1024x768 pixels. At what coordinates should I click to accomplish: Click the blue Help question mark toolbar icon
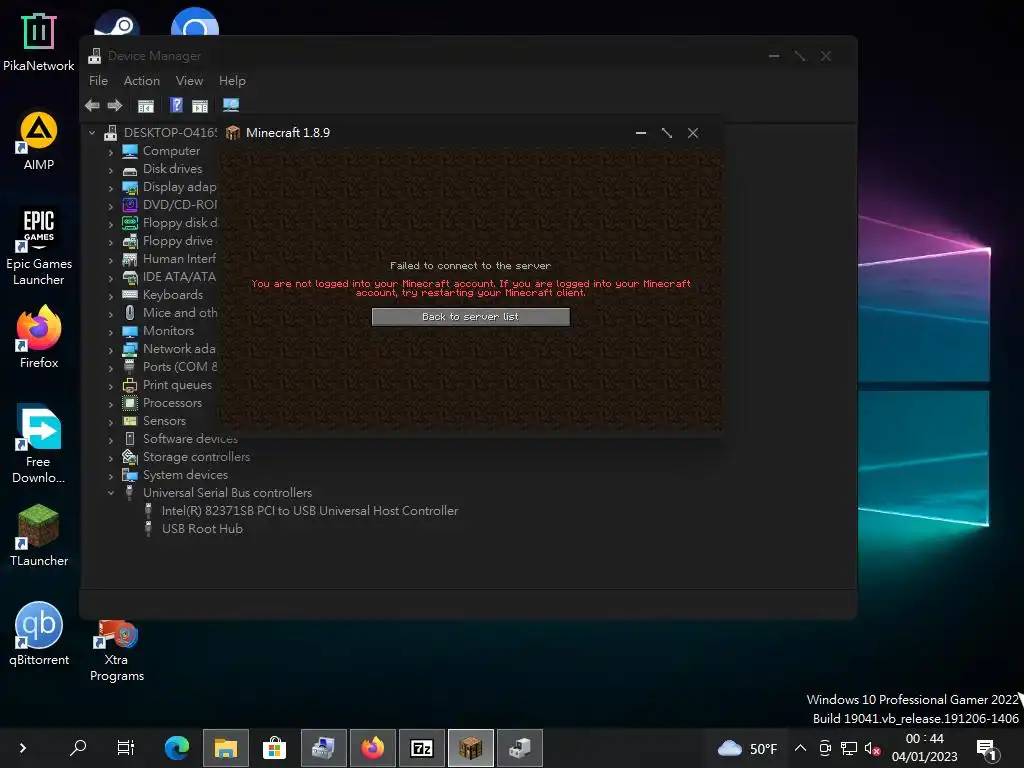click(176, 104)
